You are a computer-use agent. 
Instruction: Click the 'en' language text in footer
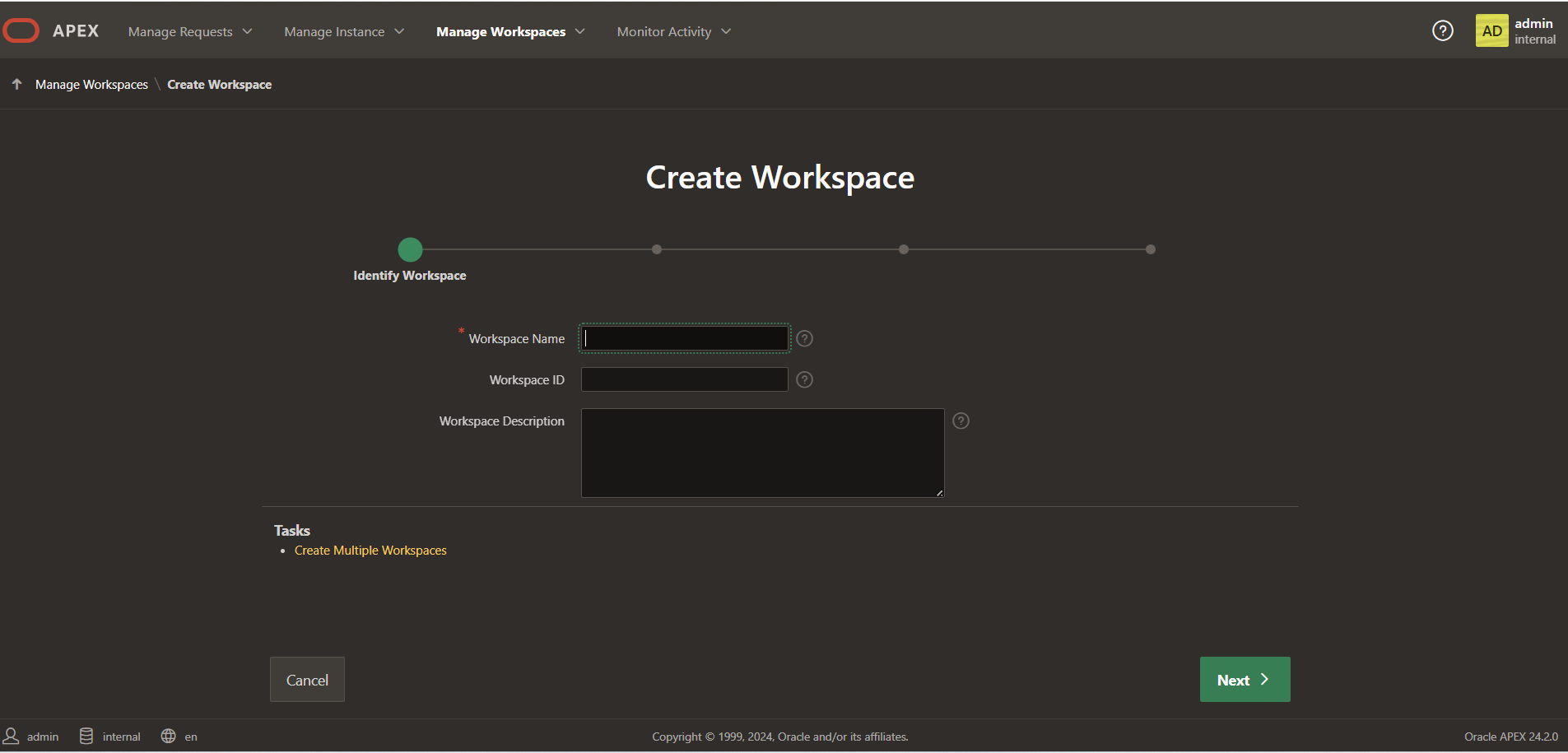click(x=191, y=737)
